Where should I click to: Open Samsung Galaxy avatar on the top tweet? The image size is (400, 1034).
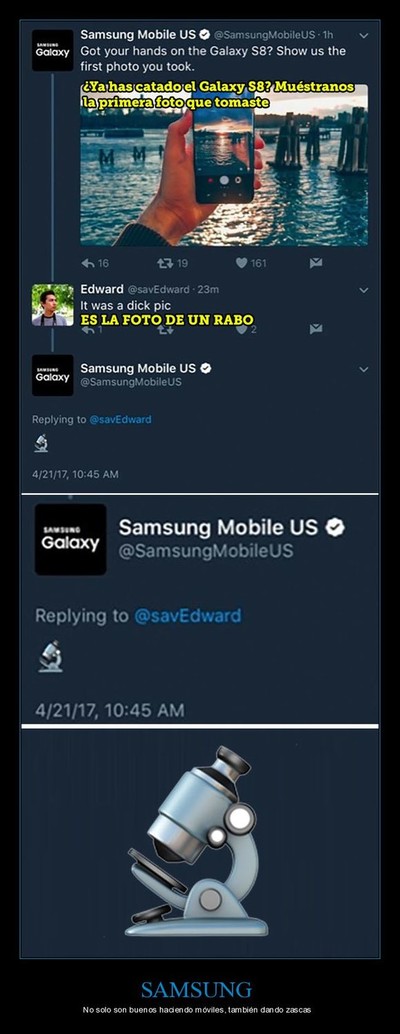click(x=53, y=51)
